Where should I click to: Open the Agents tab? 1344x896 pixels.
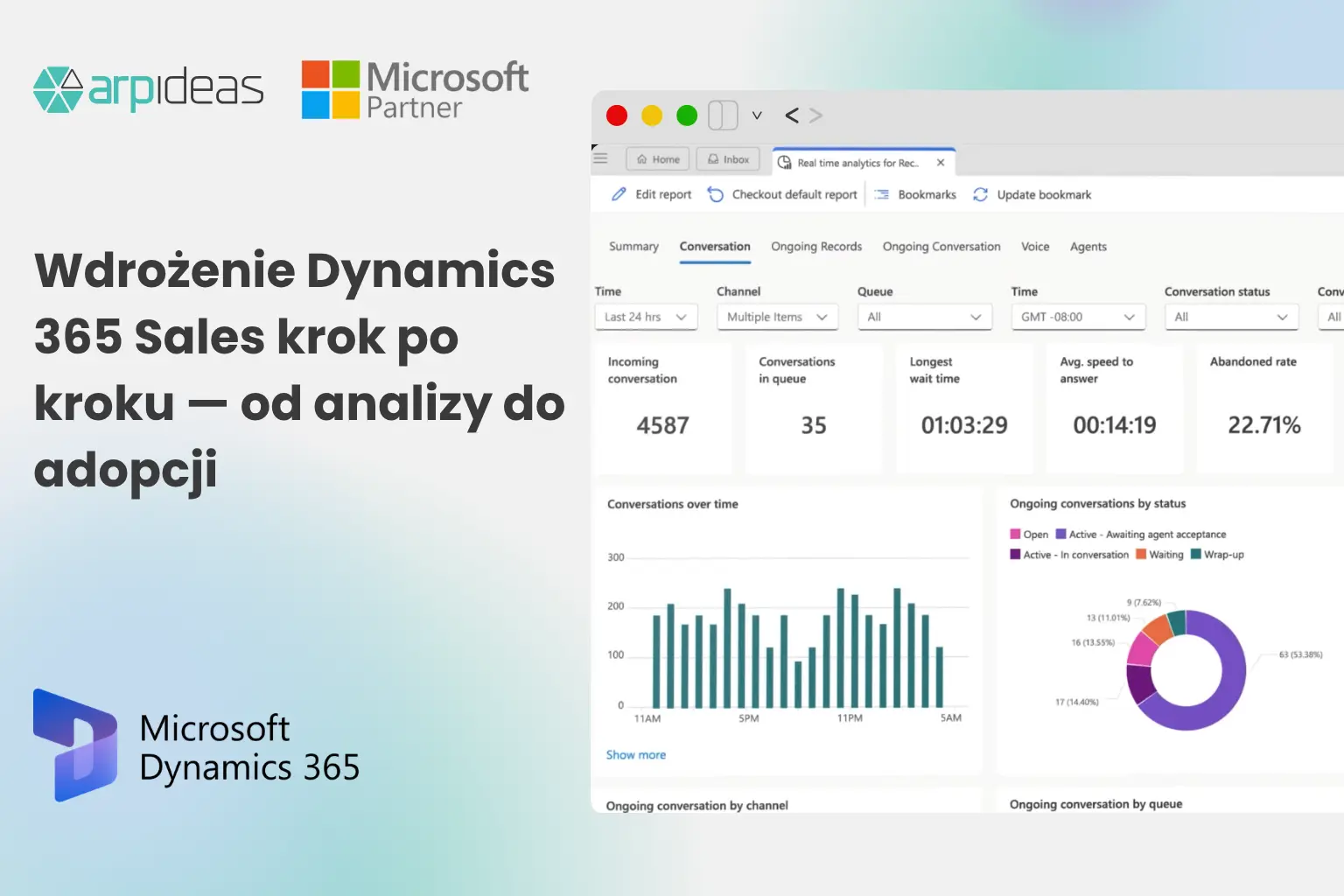point(1088,247)
